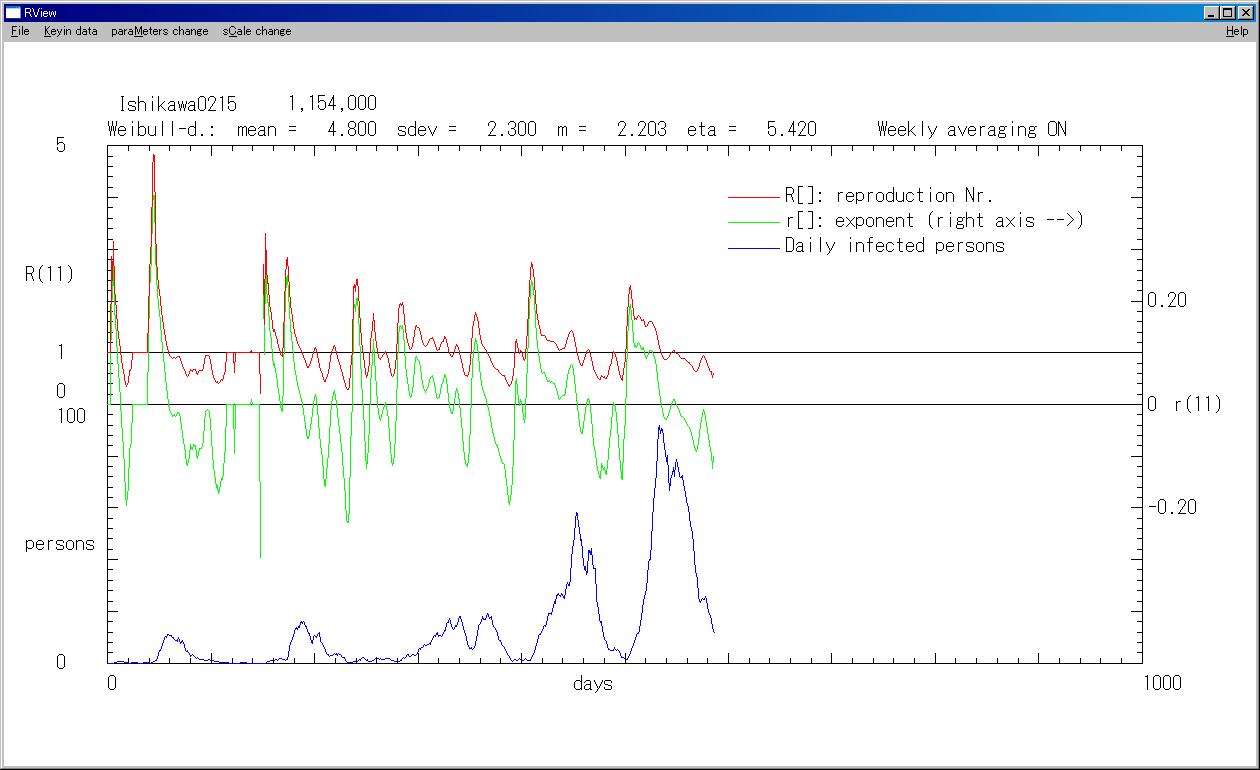Click the '5' top left axis label

(x=60, y=145)
